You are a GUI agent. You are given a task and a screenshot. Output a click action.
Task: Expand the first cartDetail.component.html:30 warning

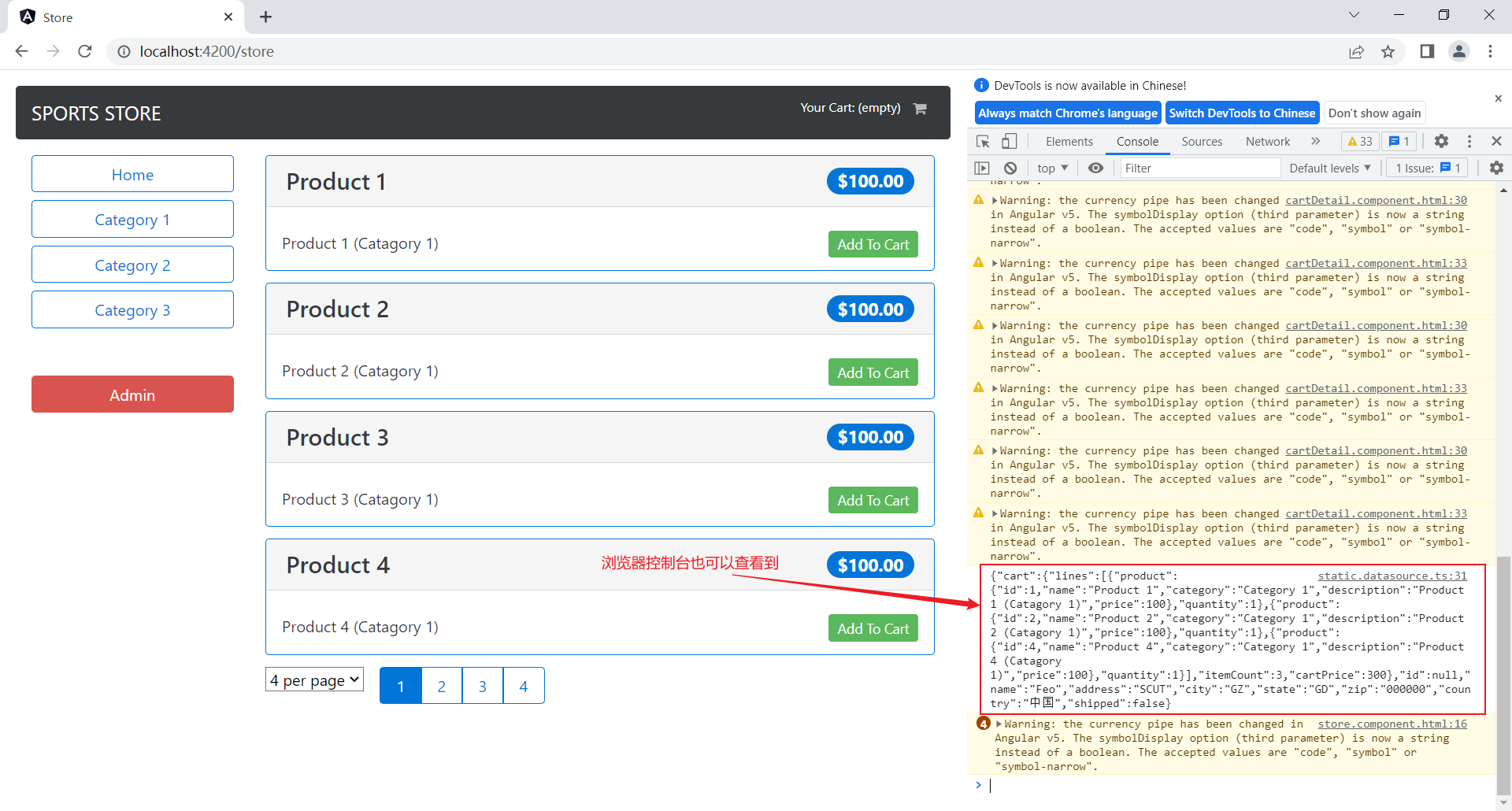pyautogui.click(x=995, y=201)
